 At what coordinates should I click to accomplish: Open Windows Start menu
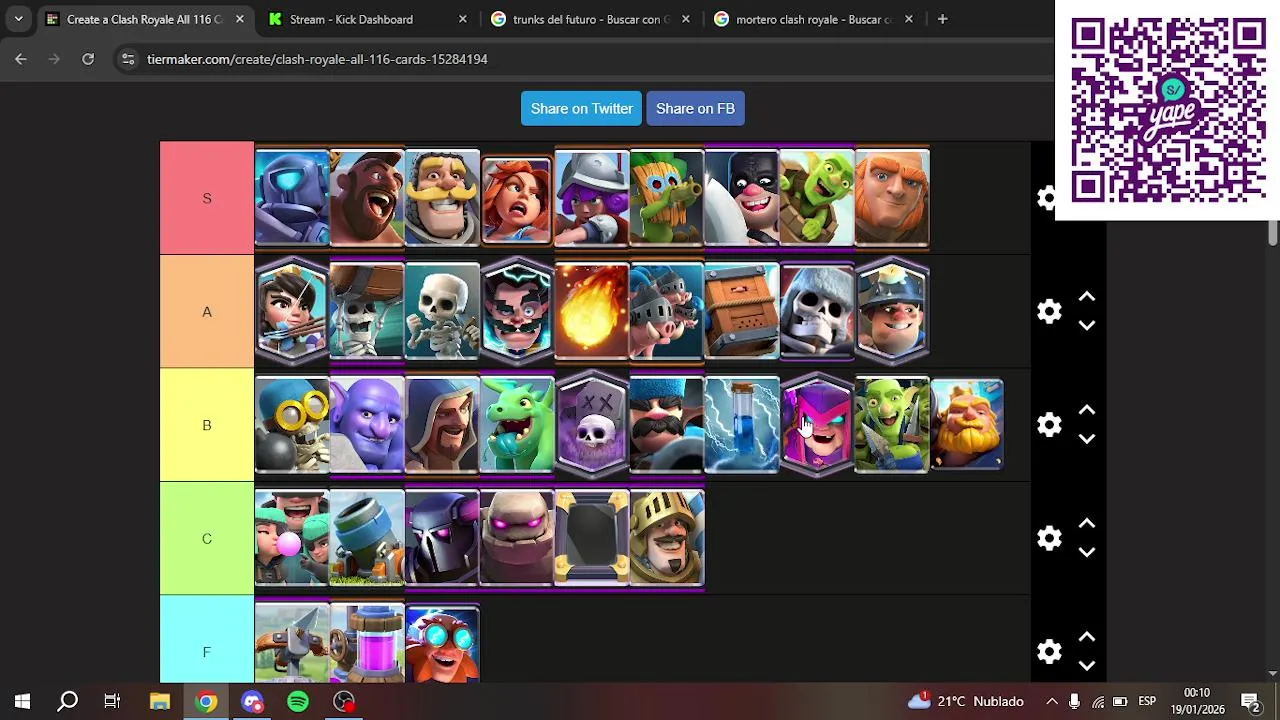coord(22,701)
